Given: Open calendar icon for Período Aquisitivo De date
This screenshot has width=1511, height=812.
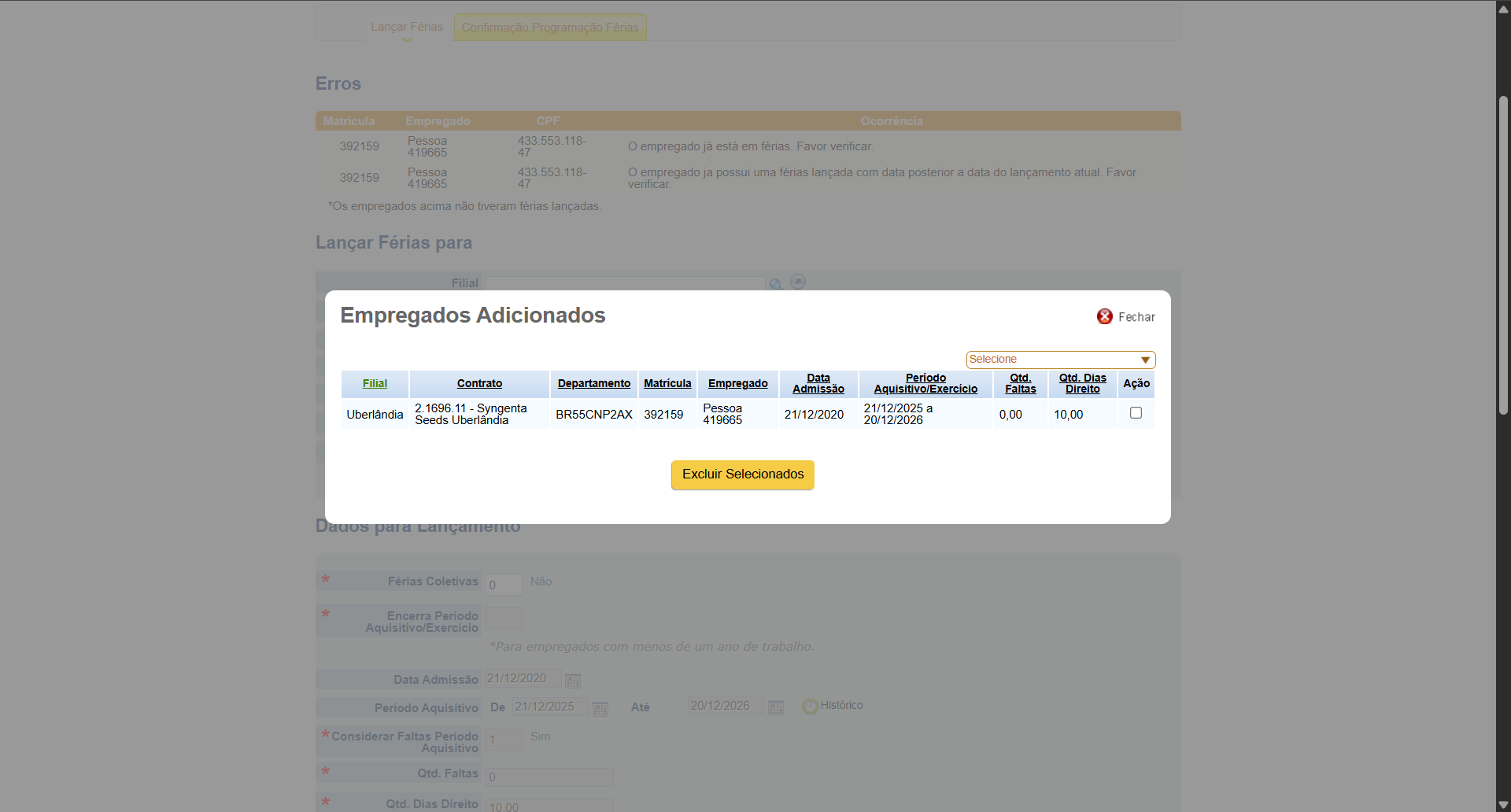Looking at the screenshot, I should click(x=600, y=709).
